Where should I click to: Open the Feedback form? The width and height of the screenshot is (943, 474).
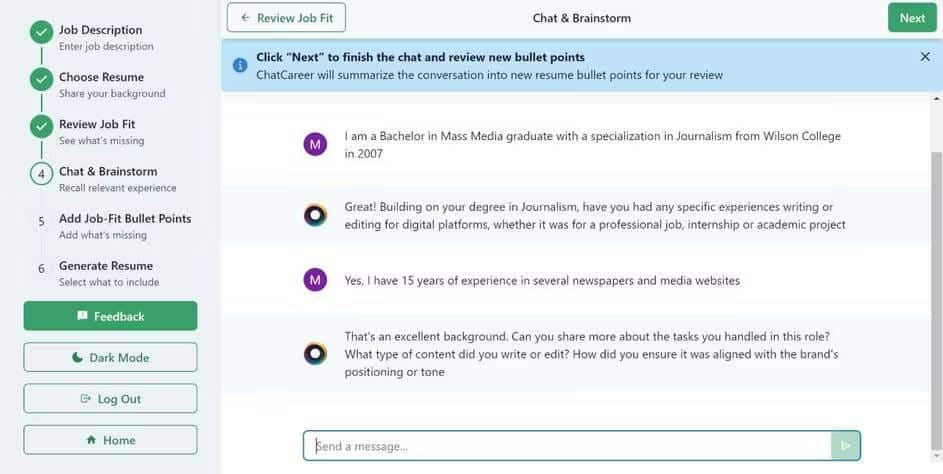(110, 316)
